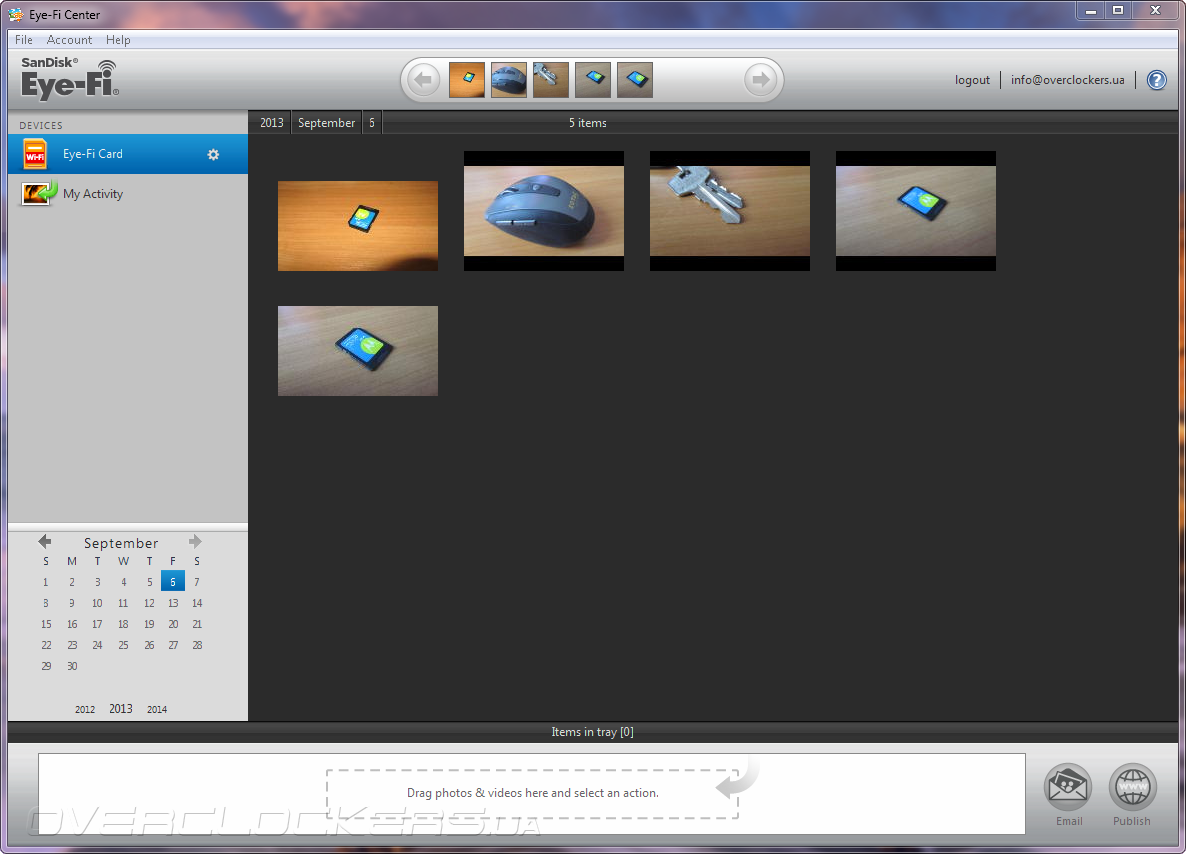Select September 22 in the calendar
Image resolution: width=1186 pixels, height=854 pixels.
(46, 645)
